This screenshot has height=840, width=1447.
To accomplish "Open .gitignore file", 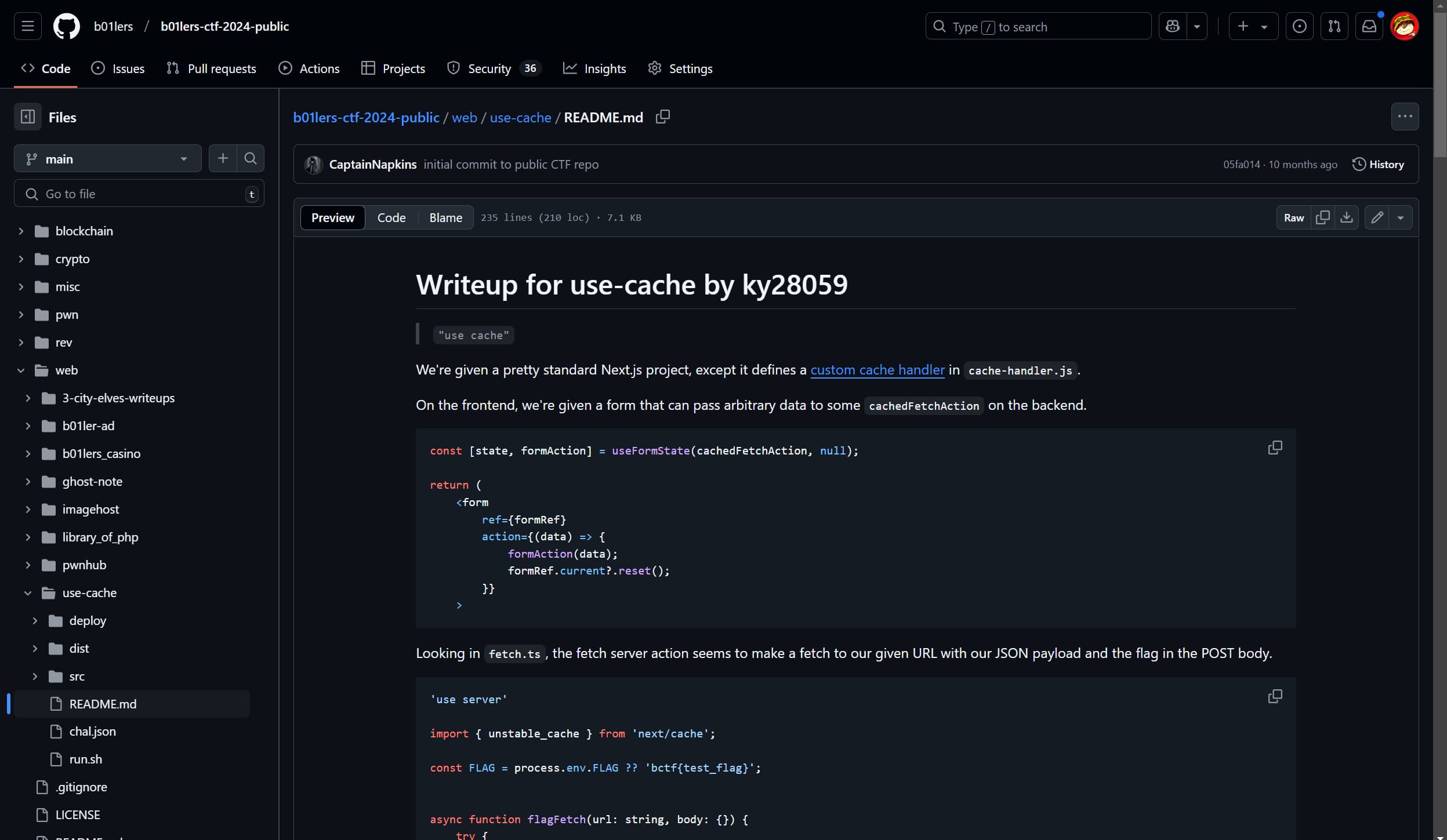I will 81,787.
